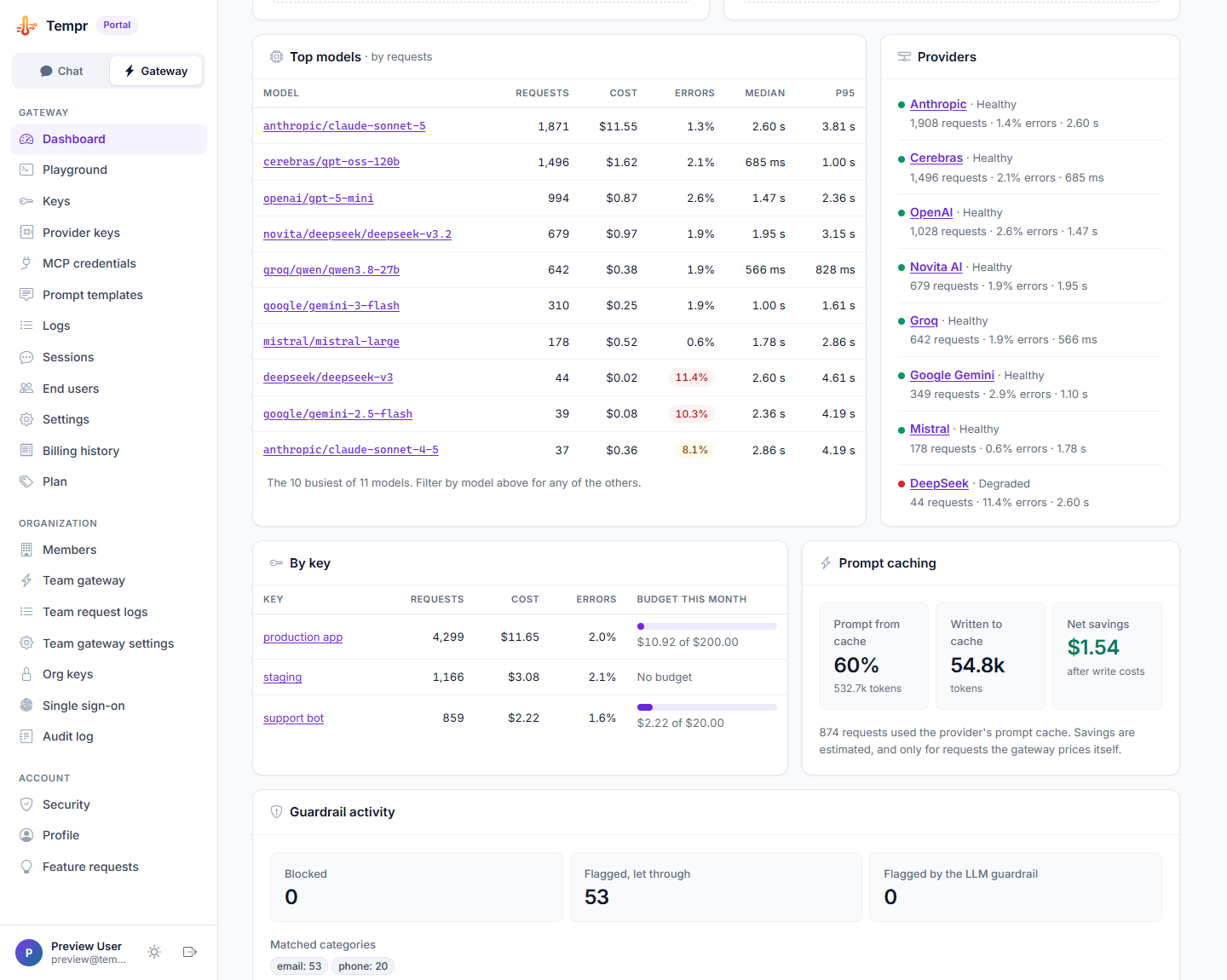Open the groq/qwen/qwen3.8-27b model link
The width and height of the screenshot is (1227, 980).
(x=331, y=270)
